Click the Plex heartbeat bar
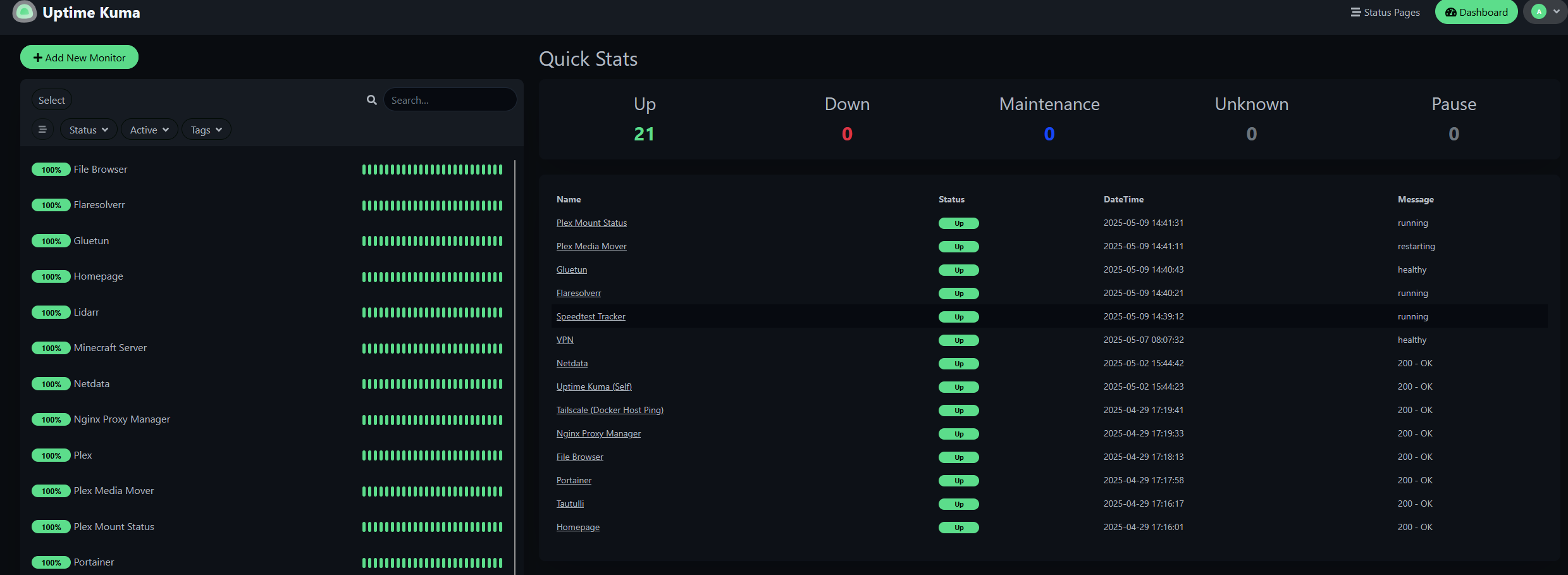The height and width of the screenshot is (575, 1568). click(x=432, y=455)
